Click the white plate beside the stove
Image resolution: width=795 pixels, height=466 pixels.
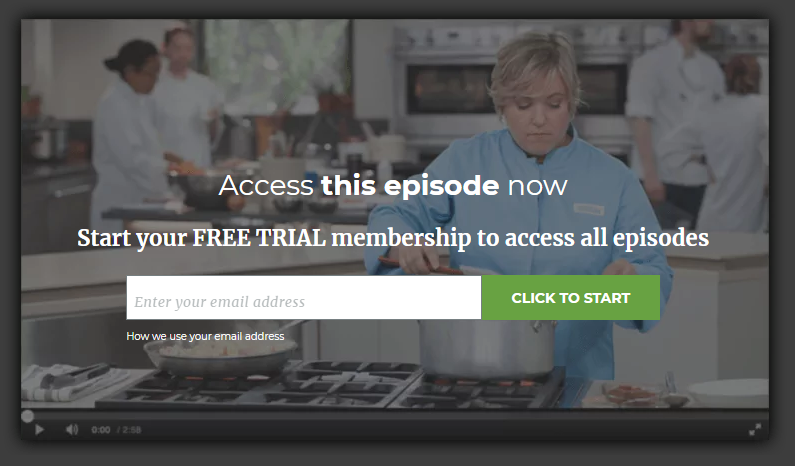728,392
